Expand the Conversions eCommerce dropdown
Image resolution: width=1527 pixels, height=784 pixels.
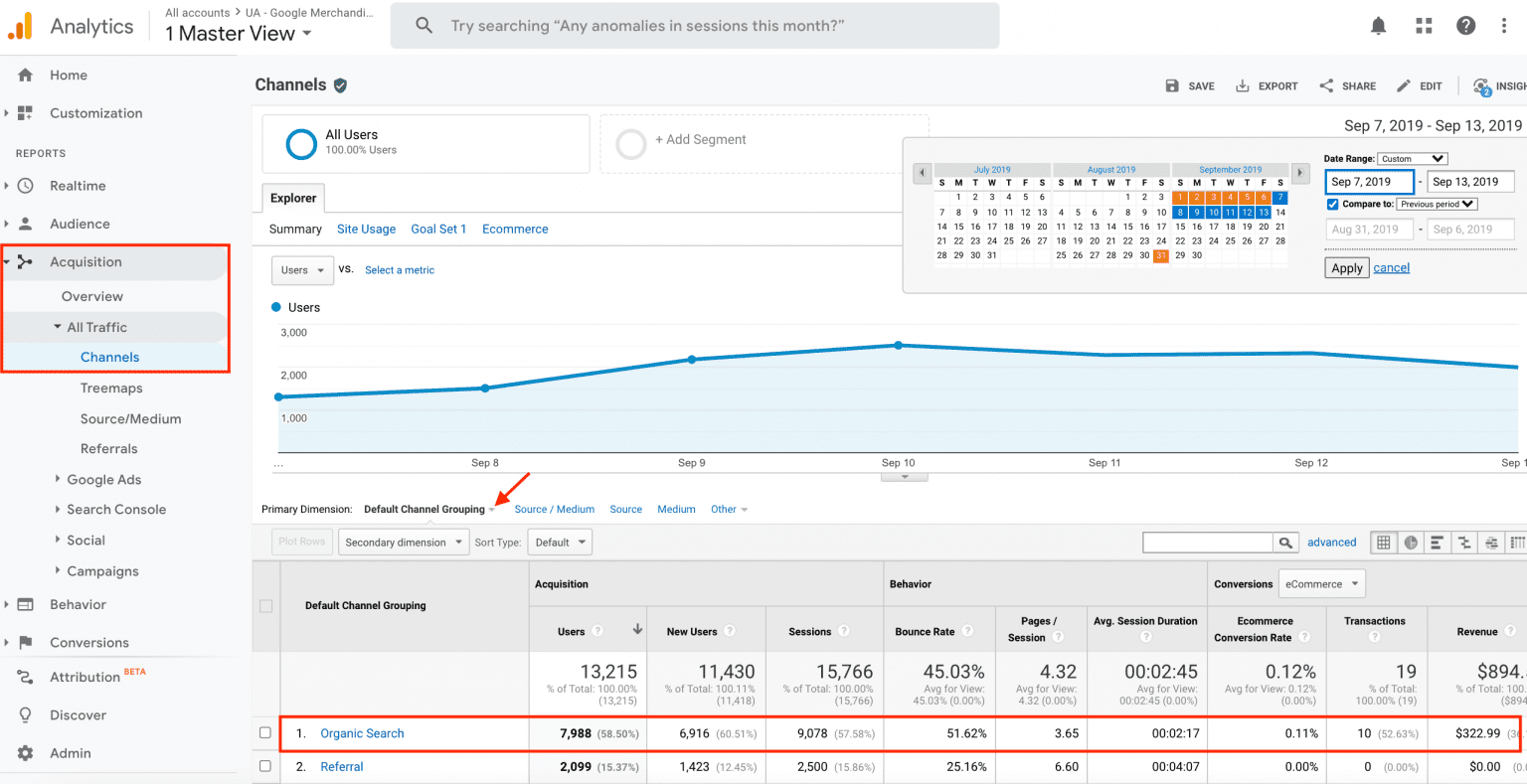[x=1321, y=583]
